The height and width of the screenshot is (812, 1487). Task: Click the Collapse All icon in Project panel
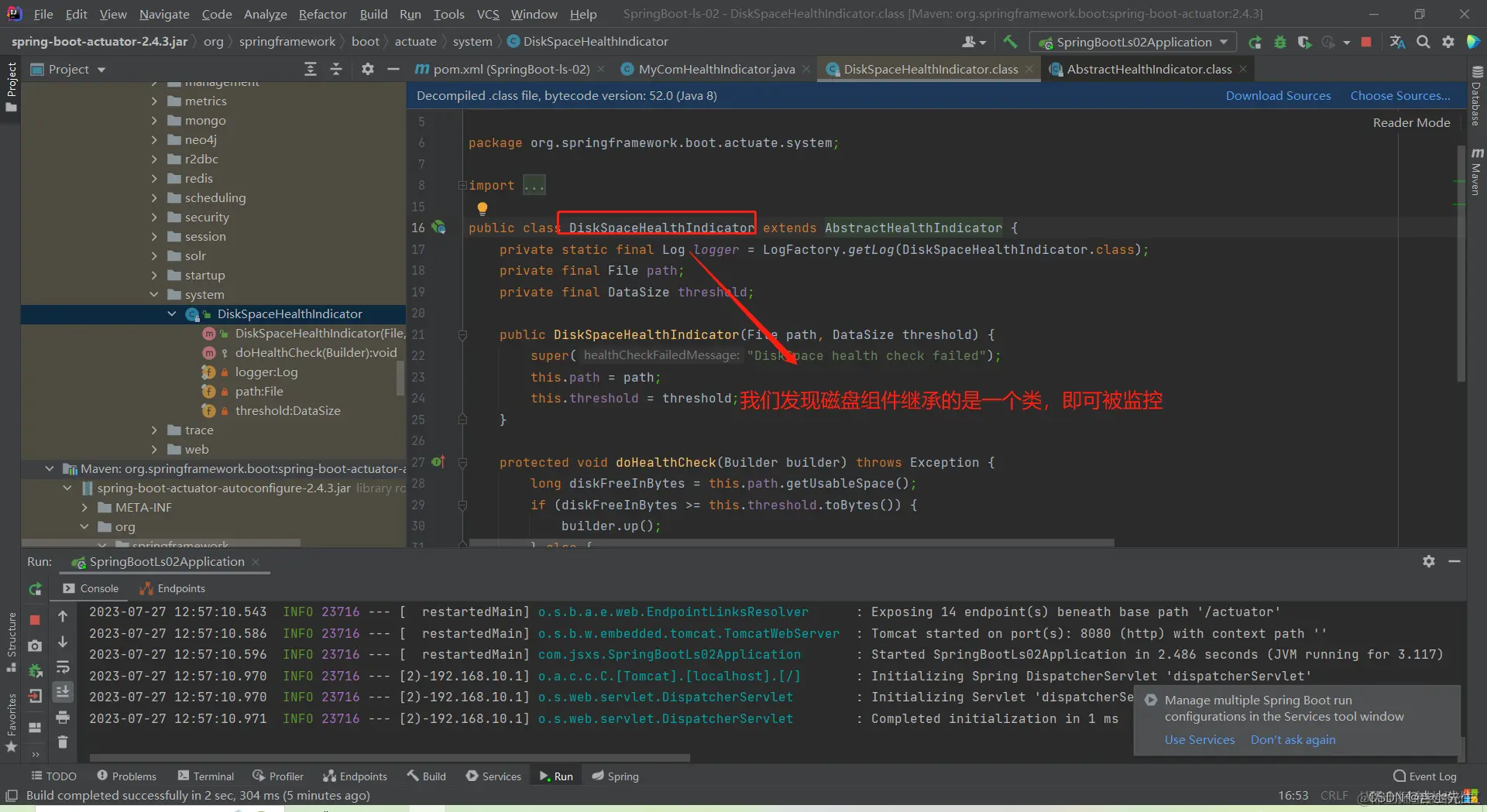[336, 70]
